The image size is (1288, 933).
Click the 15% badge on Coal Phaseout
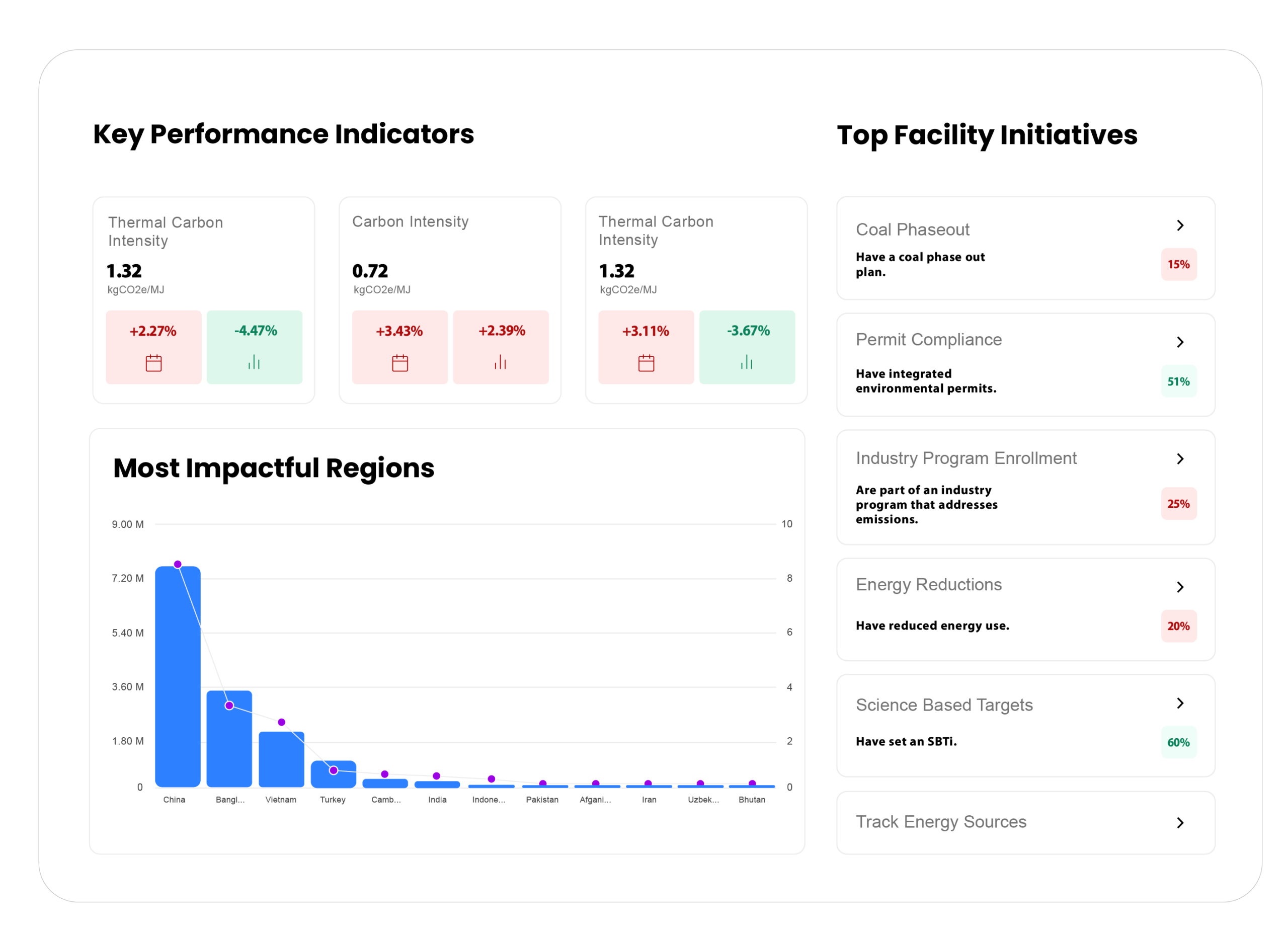(x=1179, y=265)
